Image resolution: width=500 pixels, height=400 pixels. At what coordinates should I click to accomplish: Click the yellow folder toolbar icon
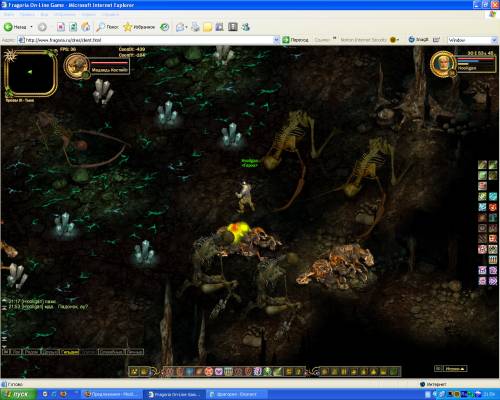click(x=207, y=27)
